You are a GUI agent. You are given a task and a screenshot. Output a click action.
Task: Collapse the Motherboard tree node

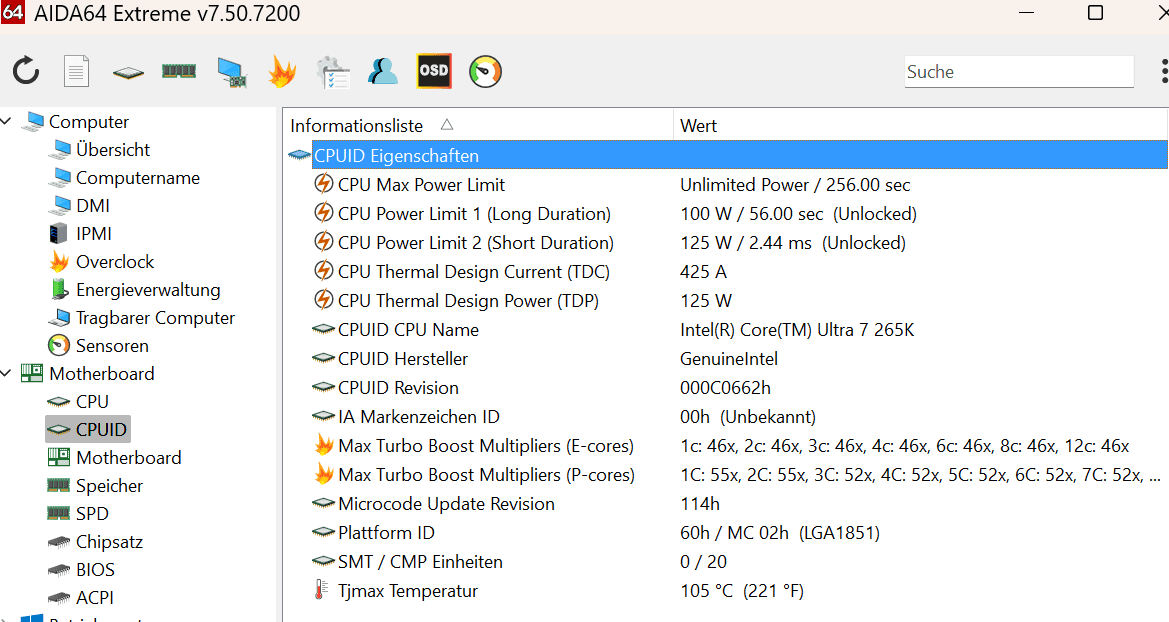(8, 374)
